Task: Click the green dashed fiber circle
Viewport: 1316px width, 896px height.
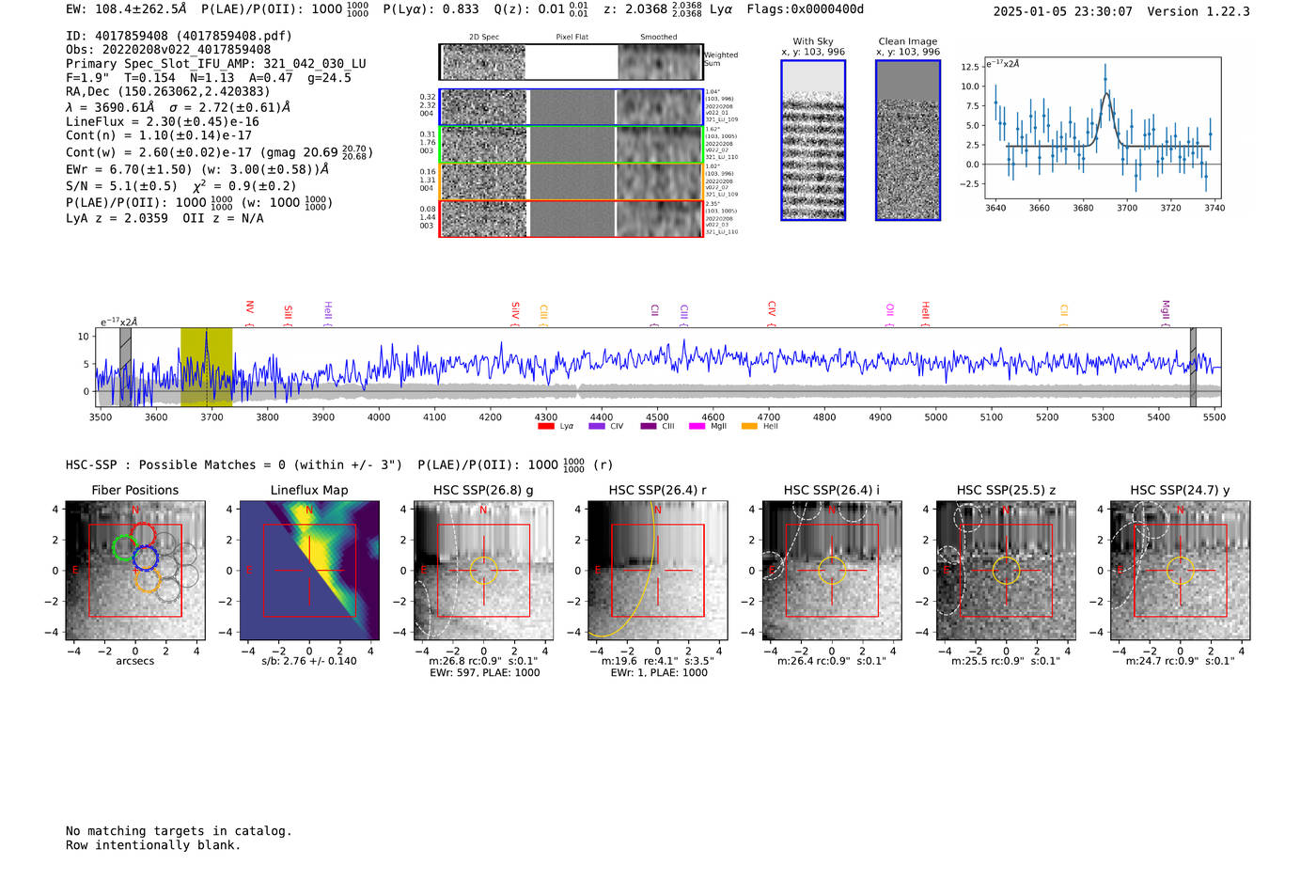Action: pyautogui.click(x=124, y=547)
